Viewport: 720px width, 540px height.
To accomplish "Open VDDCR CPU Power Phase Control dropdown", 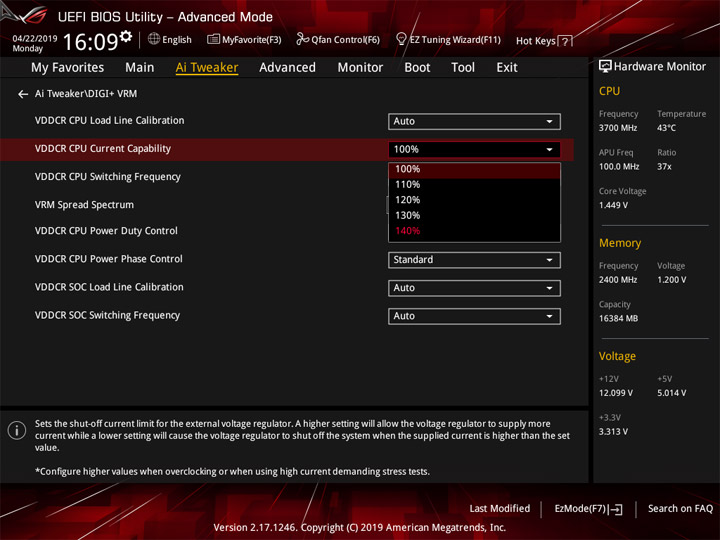I will click(x=474, y=260).
